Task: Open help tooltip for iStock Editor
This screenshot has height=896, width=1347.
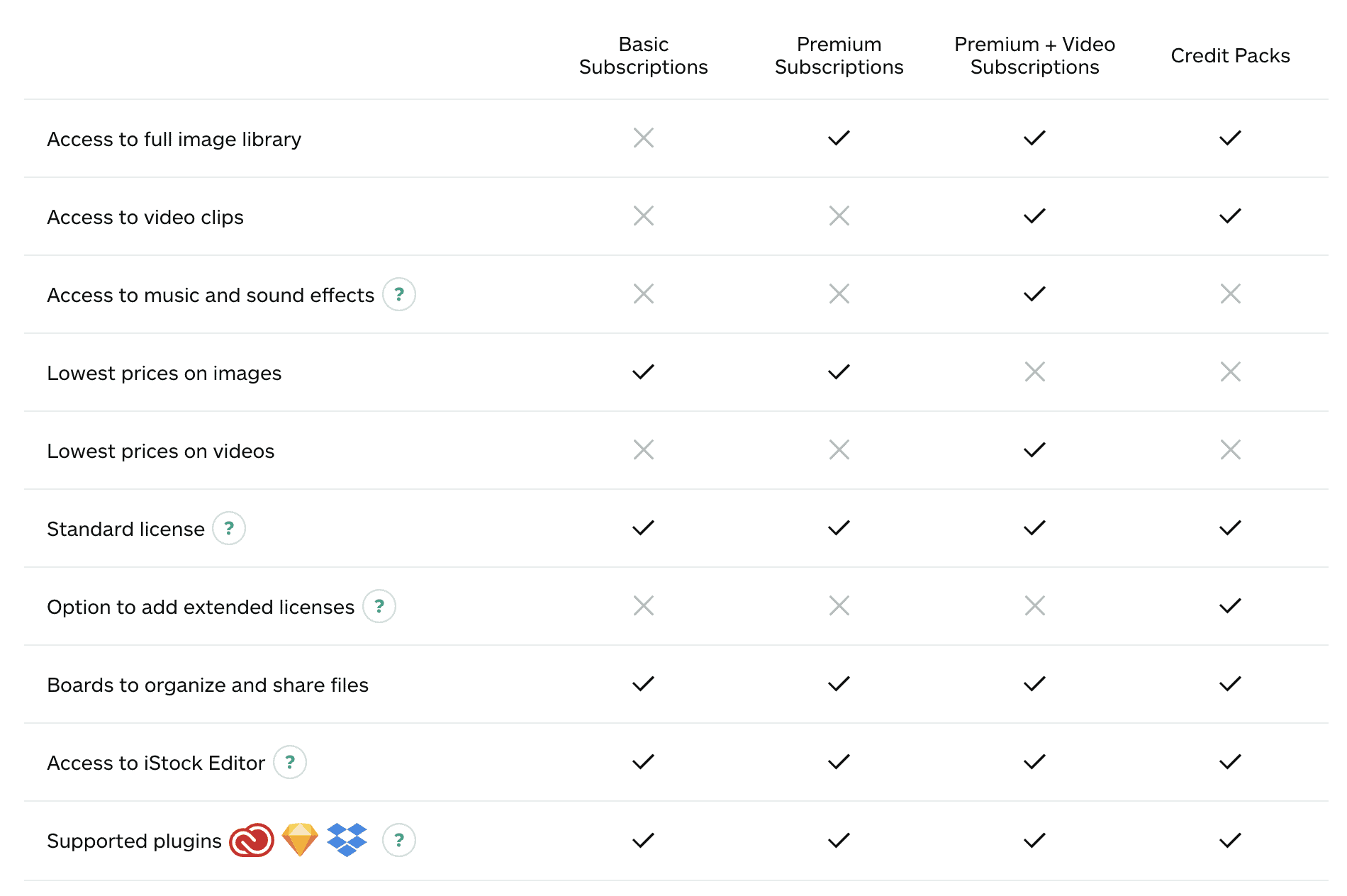Action: click(x=289, y=762)
